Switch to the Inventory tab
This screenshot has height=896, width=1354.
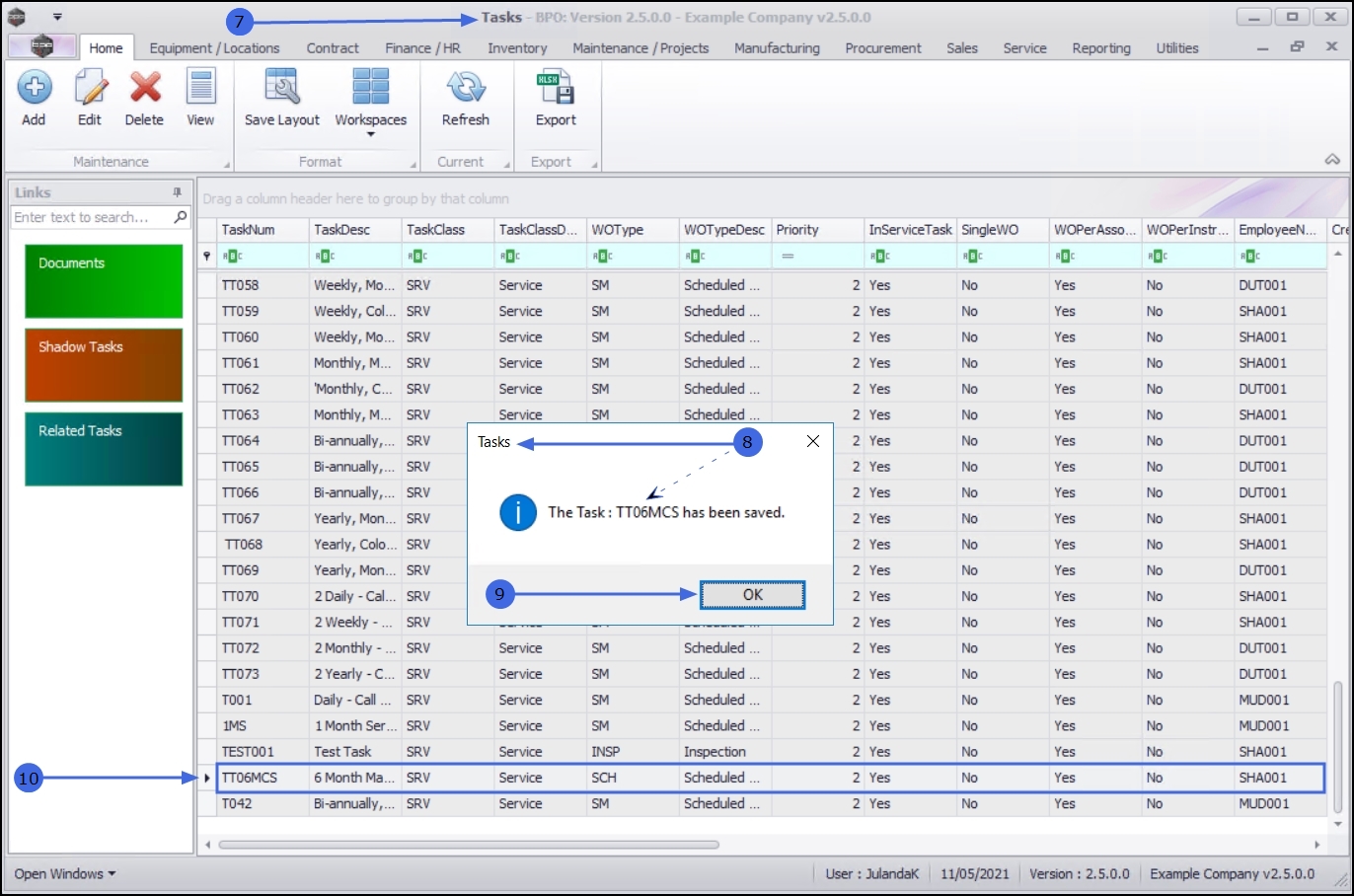coord(517,48)
